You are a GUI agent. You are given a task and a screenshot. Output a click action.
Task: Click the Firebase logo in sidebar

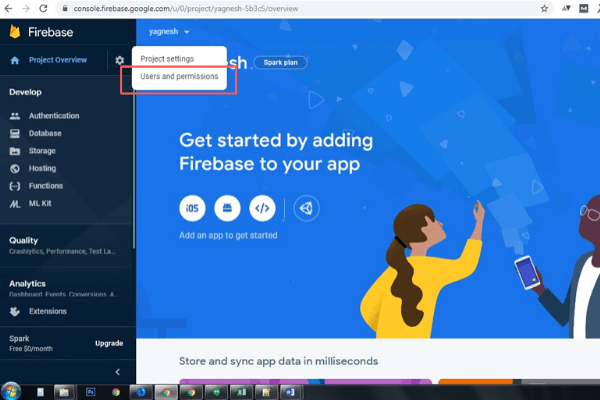(x=15, y=32)
